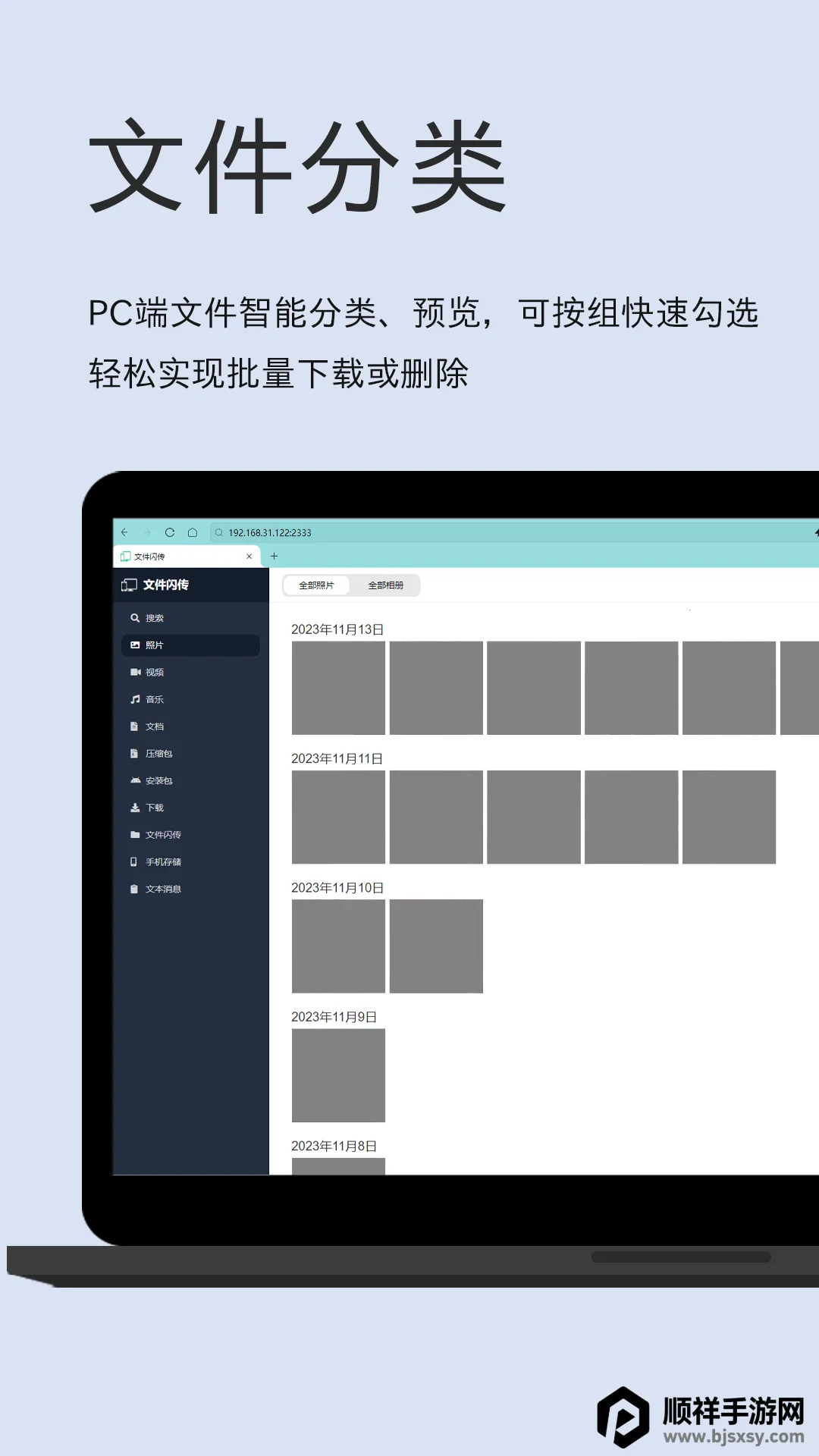Open the 下载 downloads category
Image resolution: width=819 pixels, height=1456 pixels.
[x=154, y=808]
